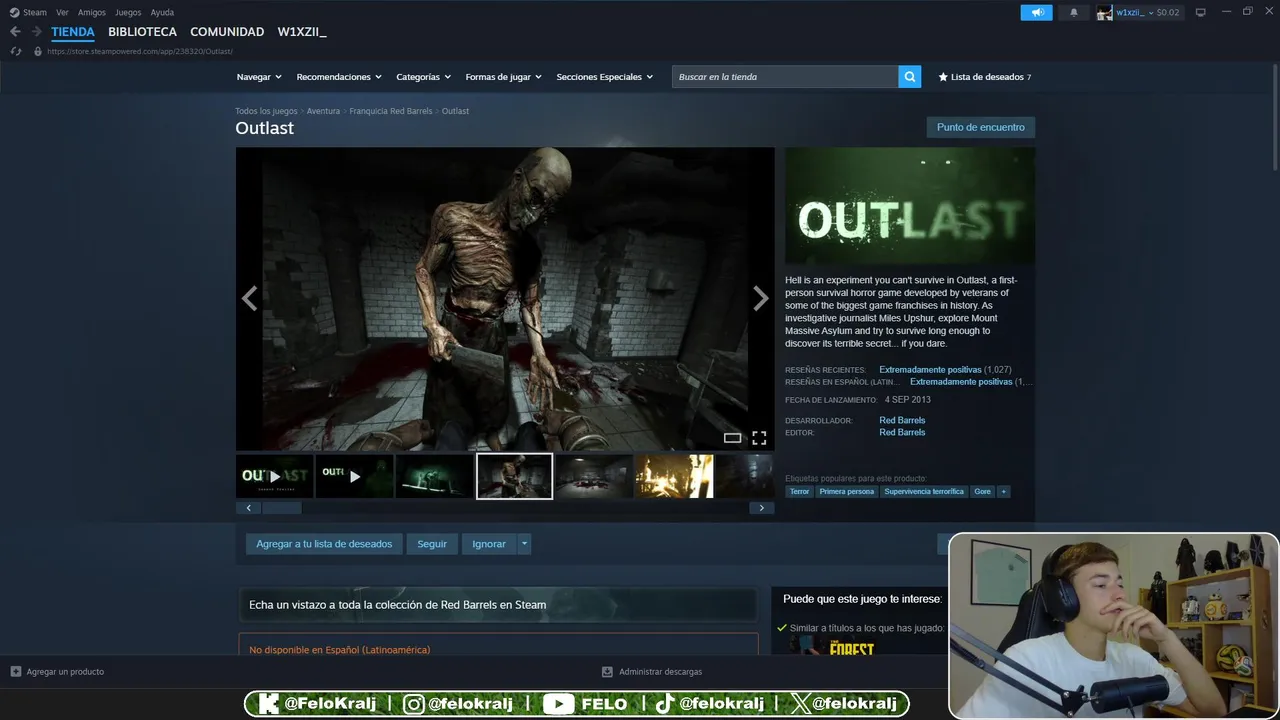The width and height of the screenshot is (1280, 720).
Task: Show next screenshot with right arrow
Action: (760, 298)
